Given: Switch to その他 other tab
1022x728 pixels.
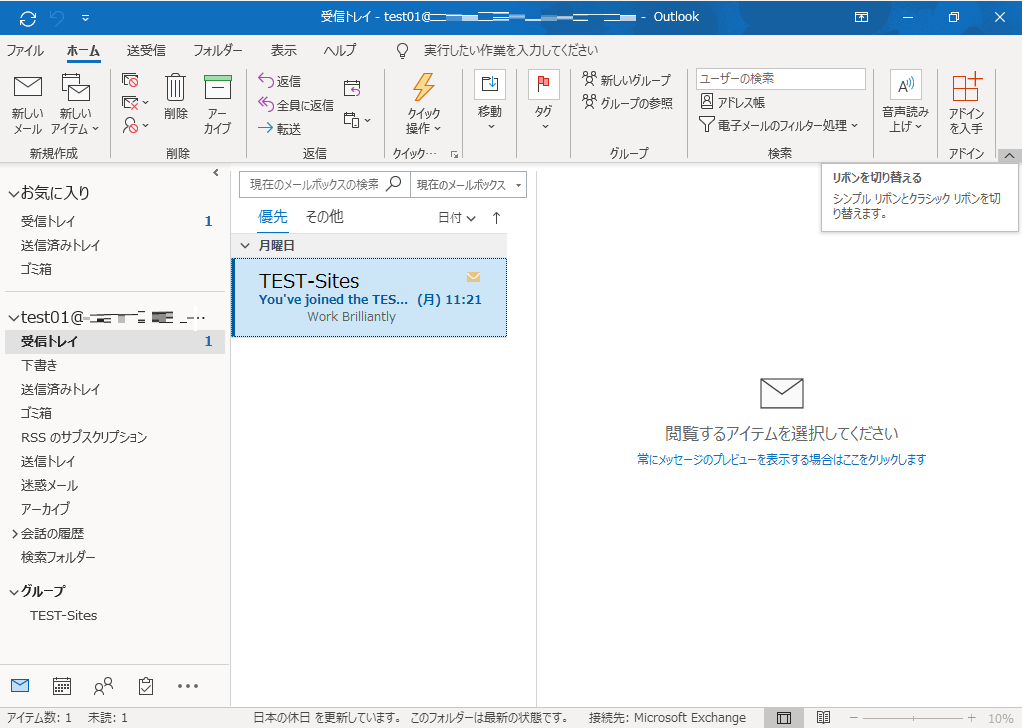Looking at the screenshot, I should click(325, 217).
